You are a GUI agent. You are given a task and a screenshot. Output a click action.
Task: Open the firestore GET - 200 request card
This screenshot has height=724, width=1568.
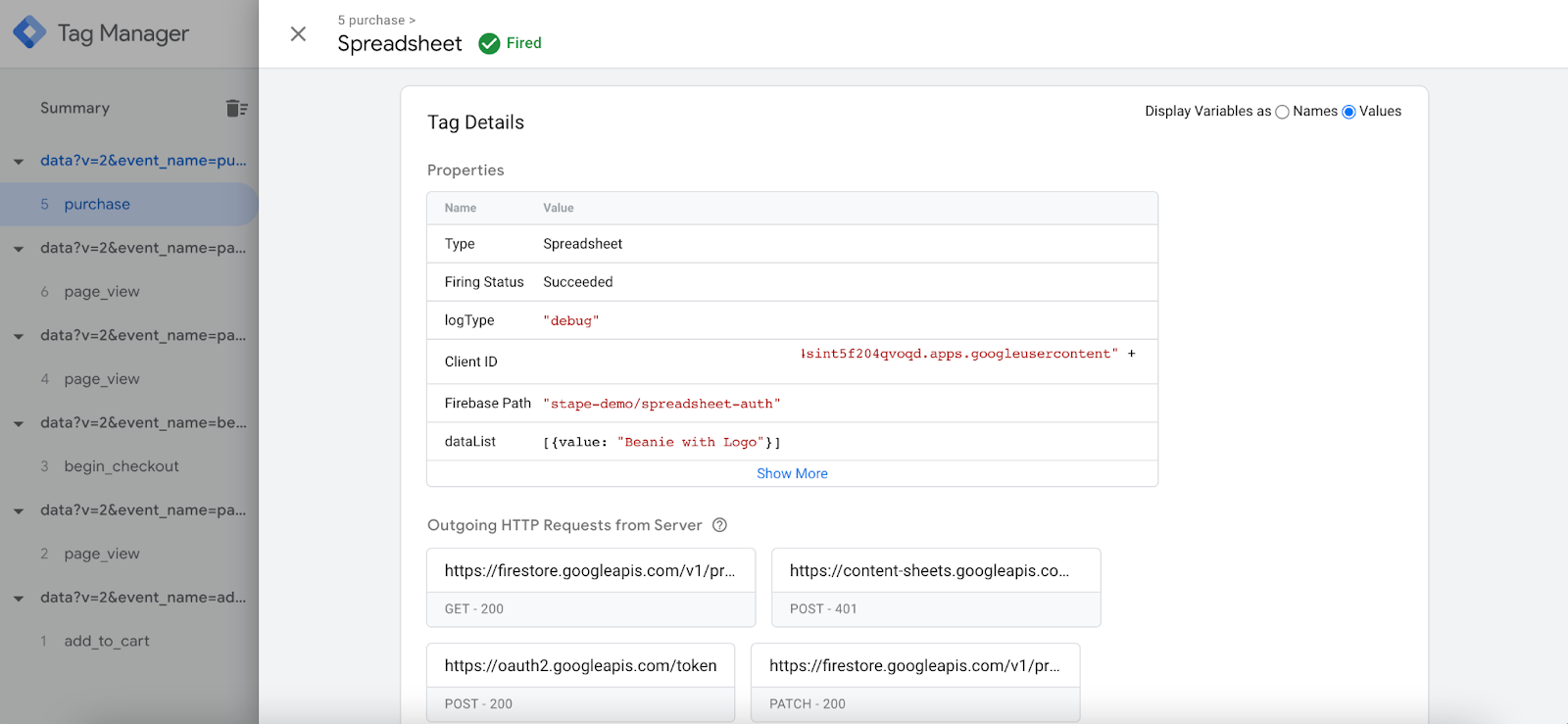(x=591, y=587)
